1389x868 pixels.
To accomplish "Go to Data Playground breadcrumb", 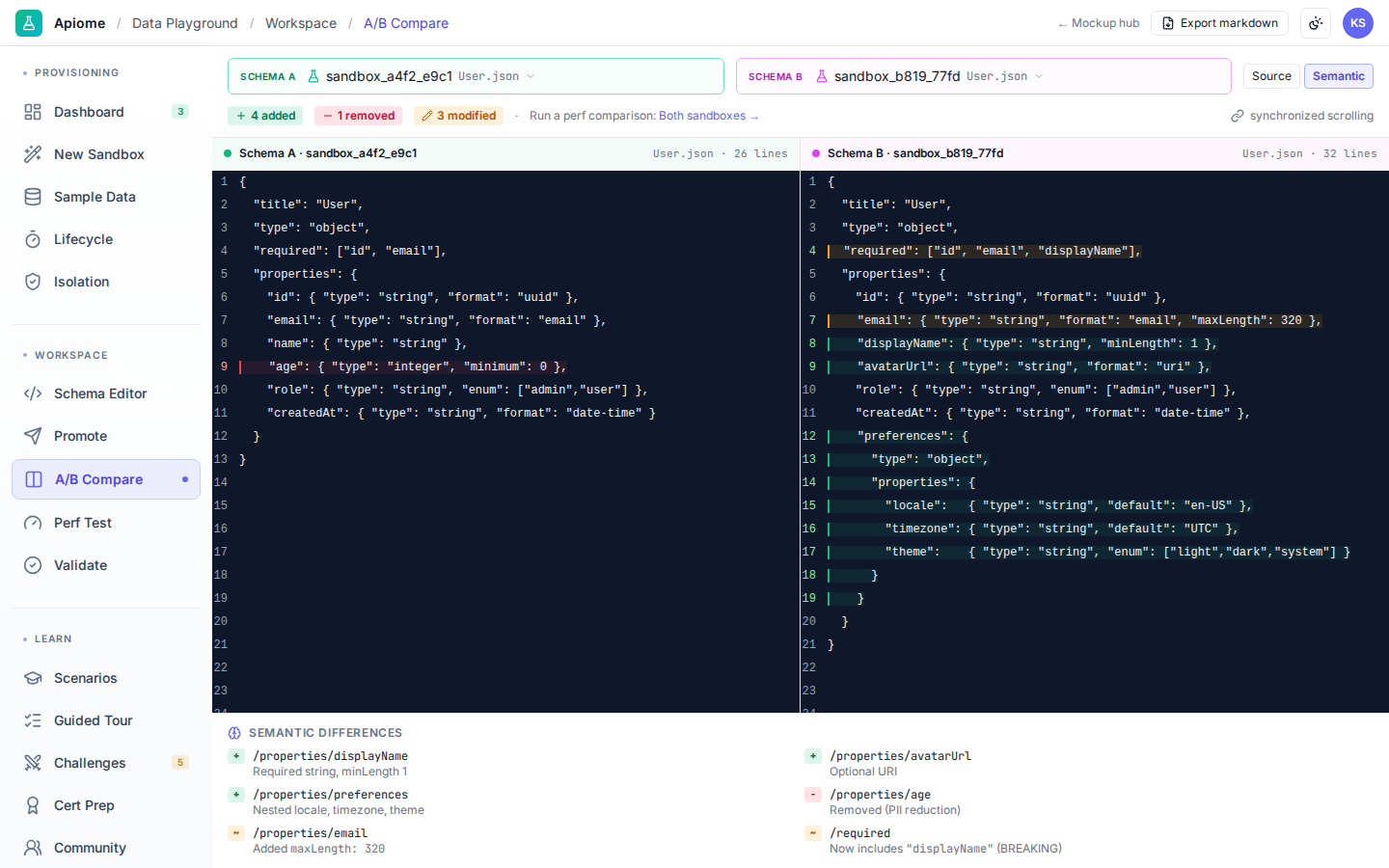I will click(x=185, y=23).
